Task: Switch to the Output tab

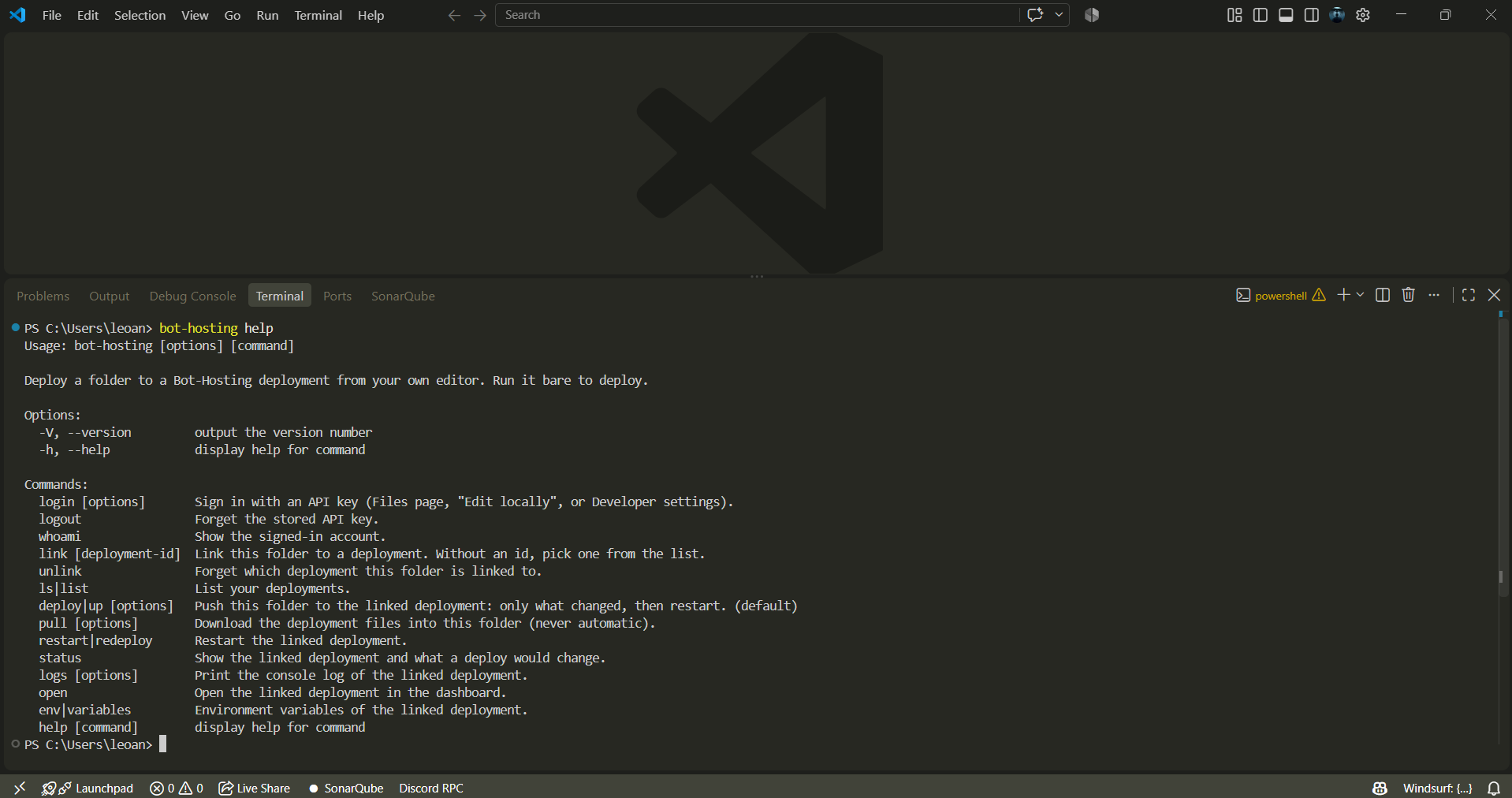Action: 110,296
